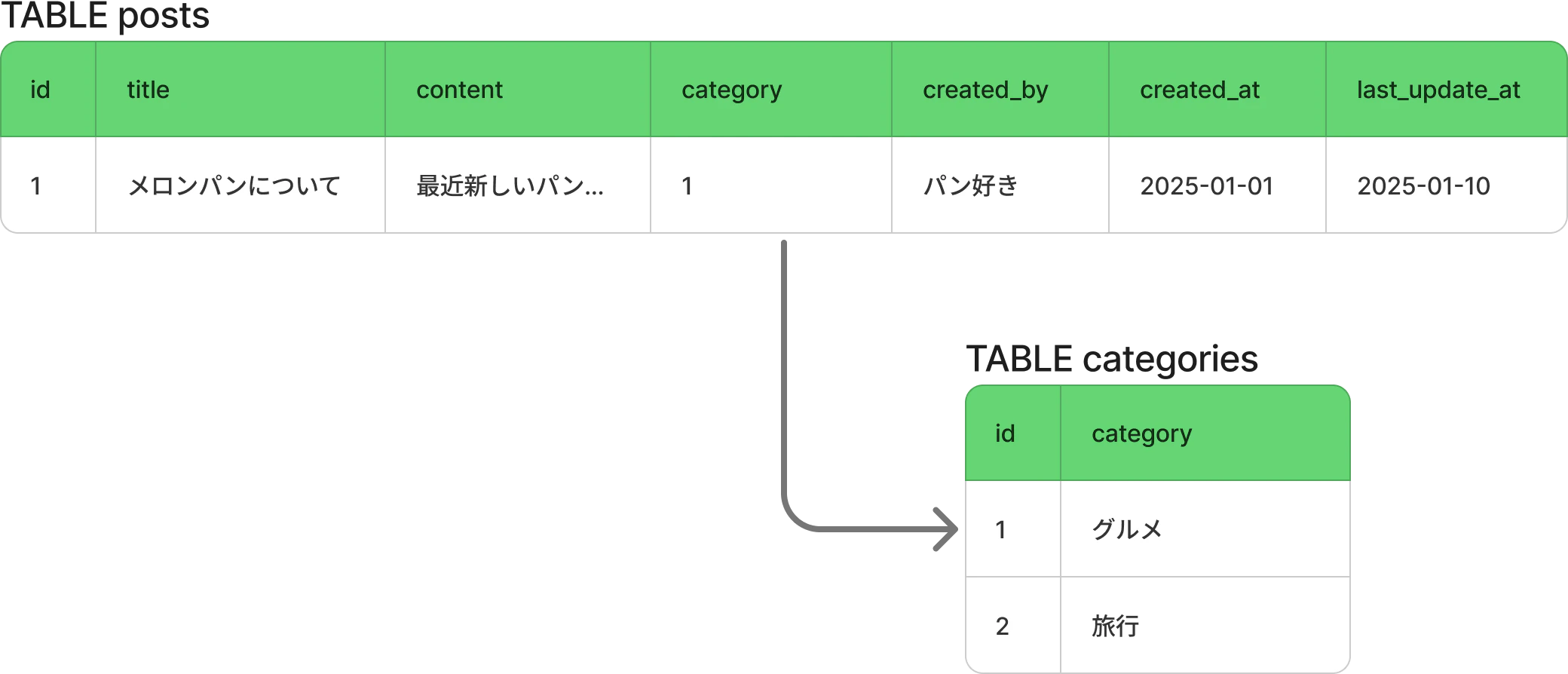Click the 2025-01-10 date cell
The width and height of the screenshot is (1568, 674).
click(x=1447, y=185)
